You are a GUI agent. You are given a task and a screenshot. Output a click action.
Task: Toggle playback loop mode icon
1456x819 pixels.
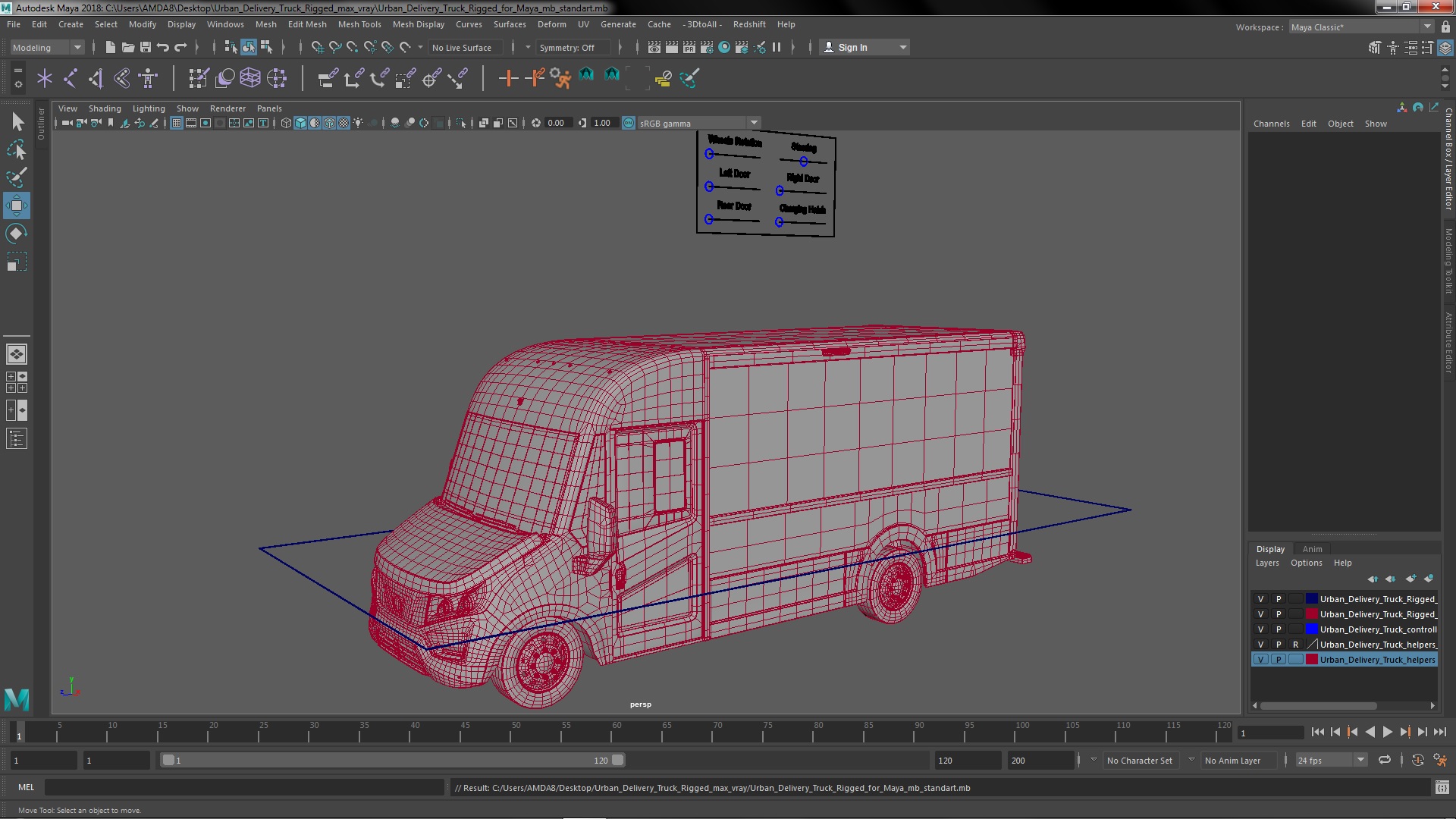(1385, 760)
